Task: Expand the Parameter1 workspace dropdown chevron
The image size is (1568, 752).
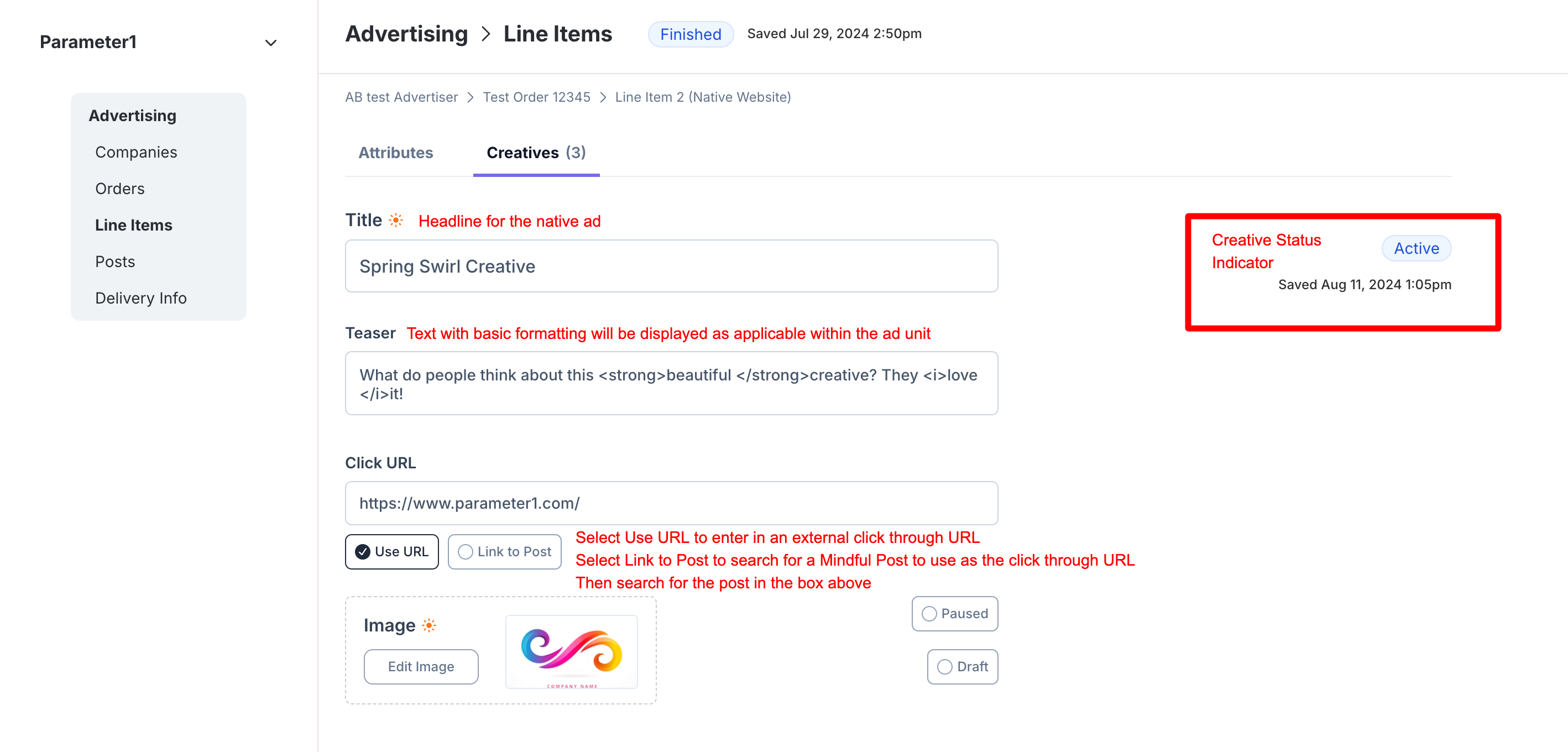Action: pyautogui.click(x=271, y=43)
